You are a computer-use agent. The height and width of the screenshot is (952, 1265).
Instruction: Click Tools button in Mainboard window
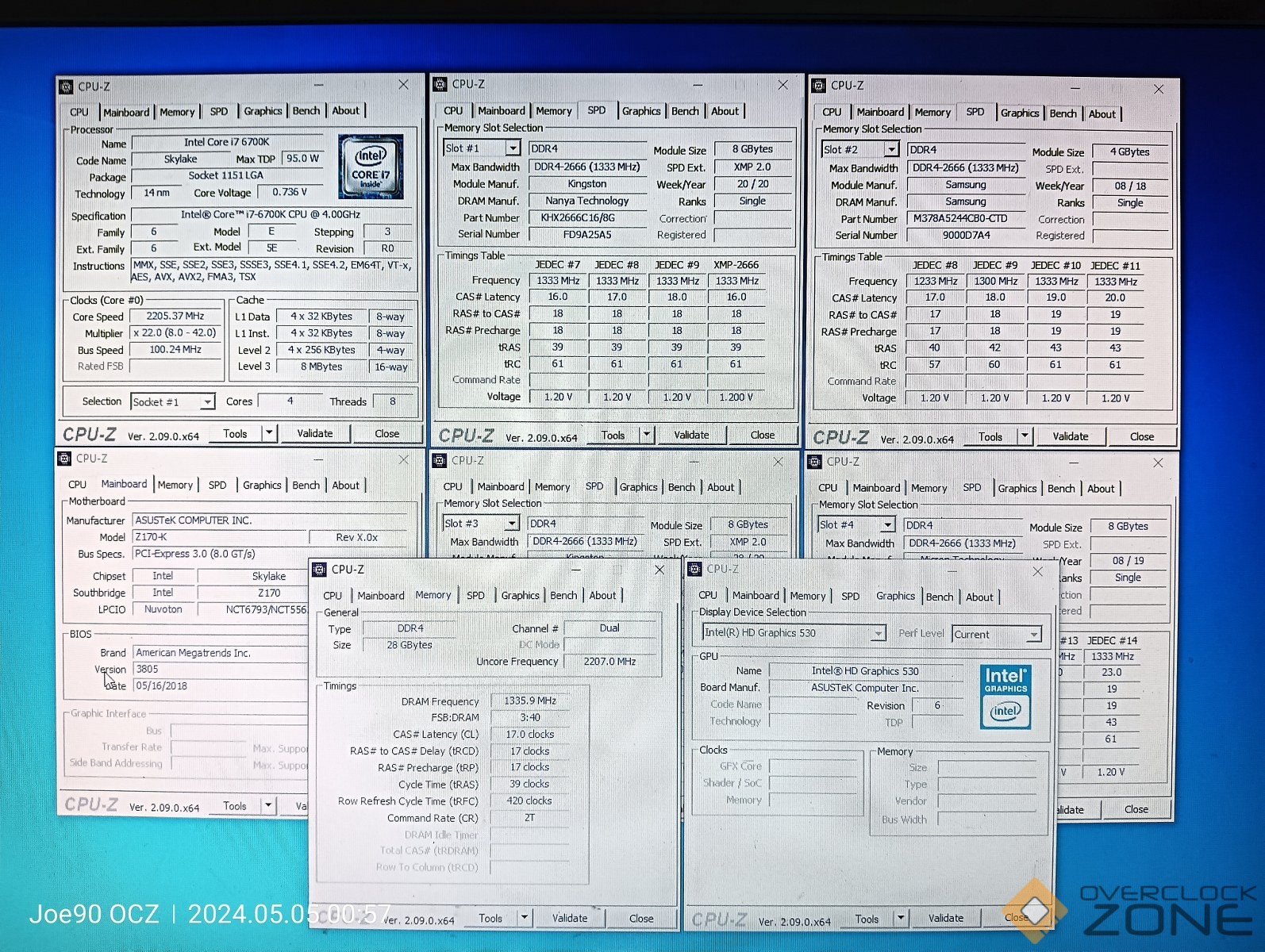click(x=235, y=805)
